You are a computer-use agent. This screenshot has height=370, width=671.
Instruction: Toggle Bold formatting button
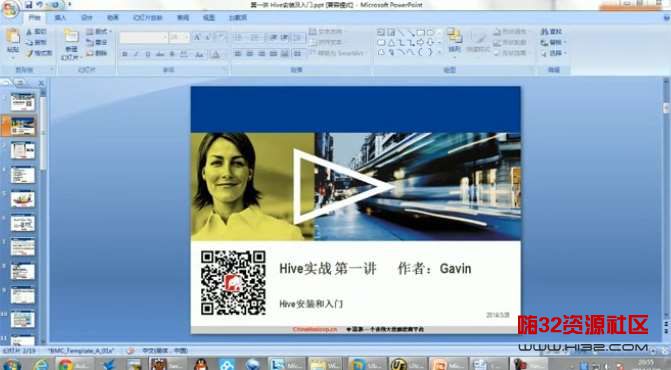coord(125,54)
